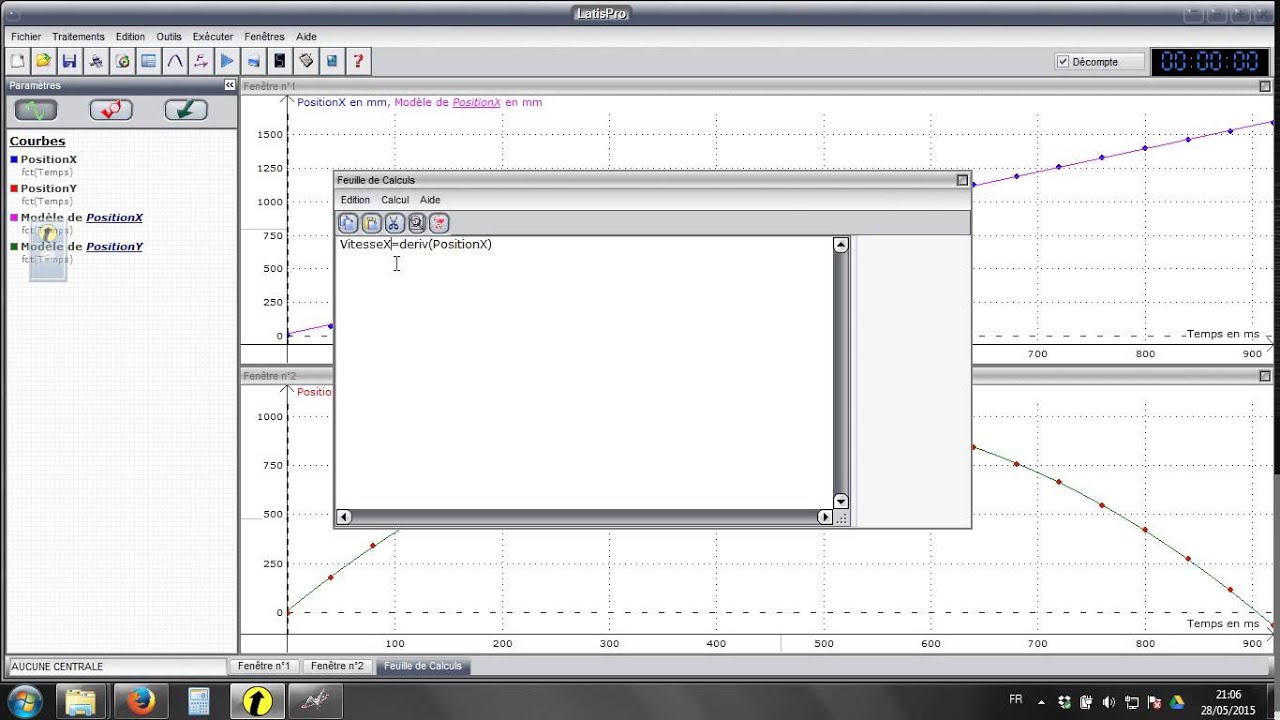Open the main Aide menu
This screenshot has width=1280, height=720.
point(306,37)
